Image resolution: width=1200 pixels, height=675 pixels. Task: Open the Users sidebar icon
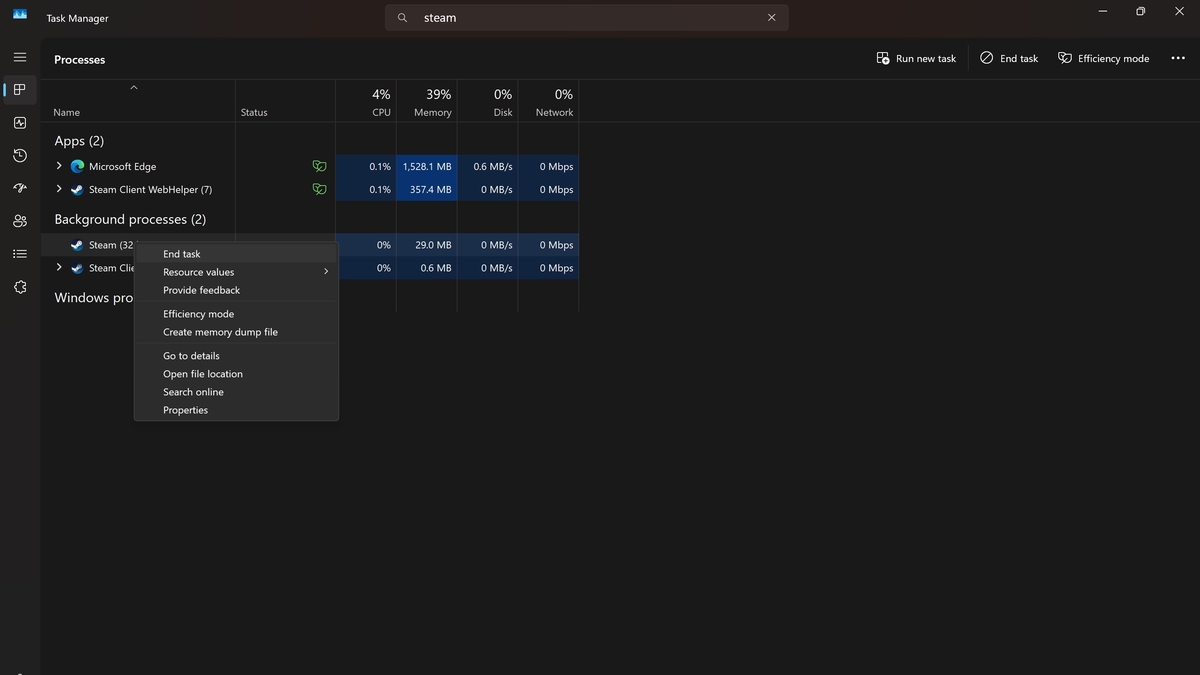coord(20,221)
